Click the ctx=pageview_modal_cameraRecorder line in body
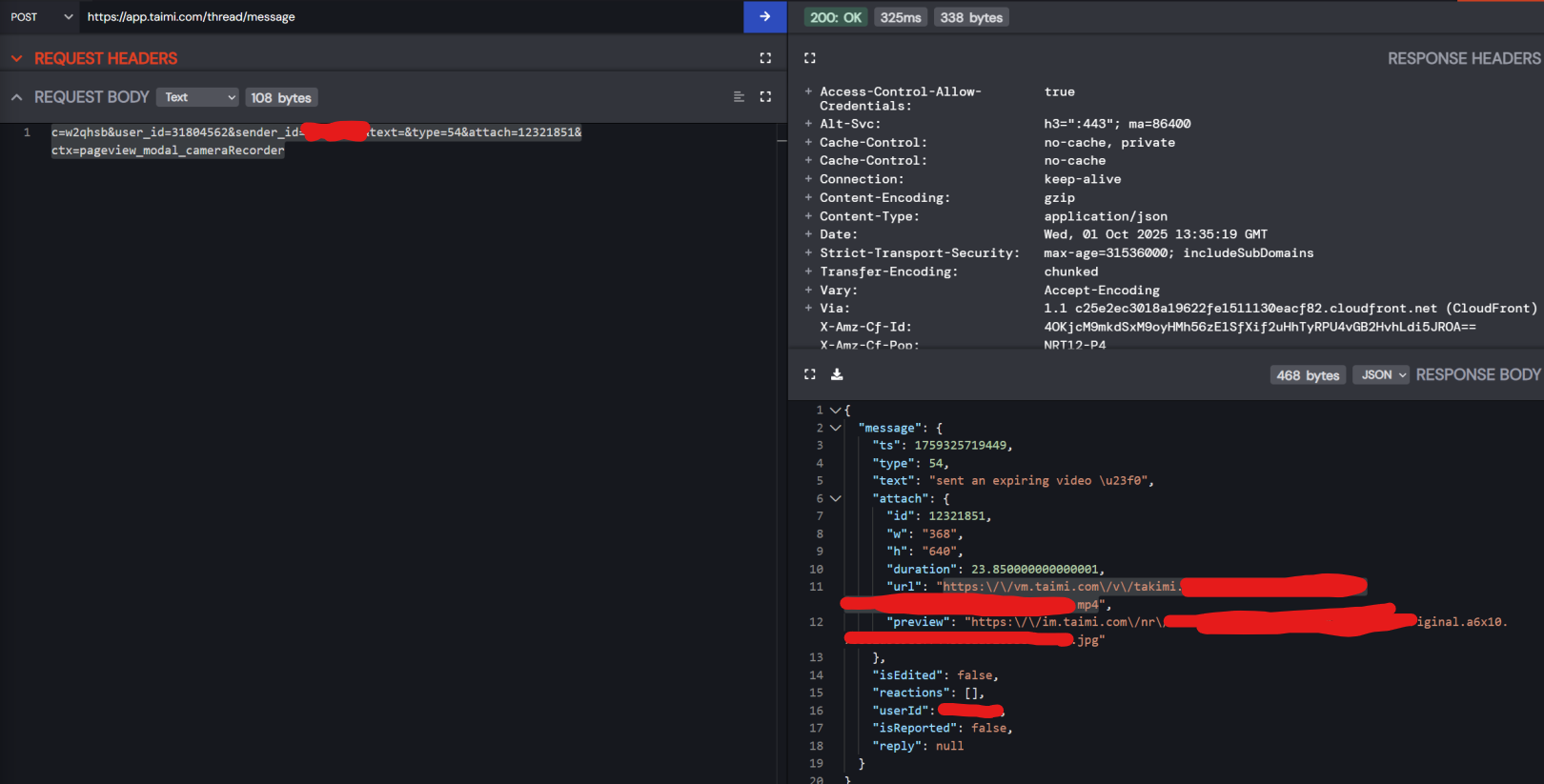The height and width of the screenshot is (784, 1544). click(x=168, y=151)
